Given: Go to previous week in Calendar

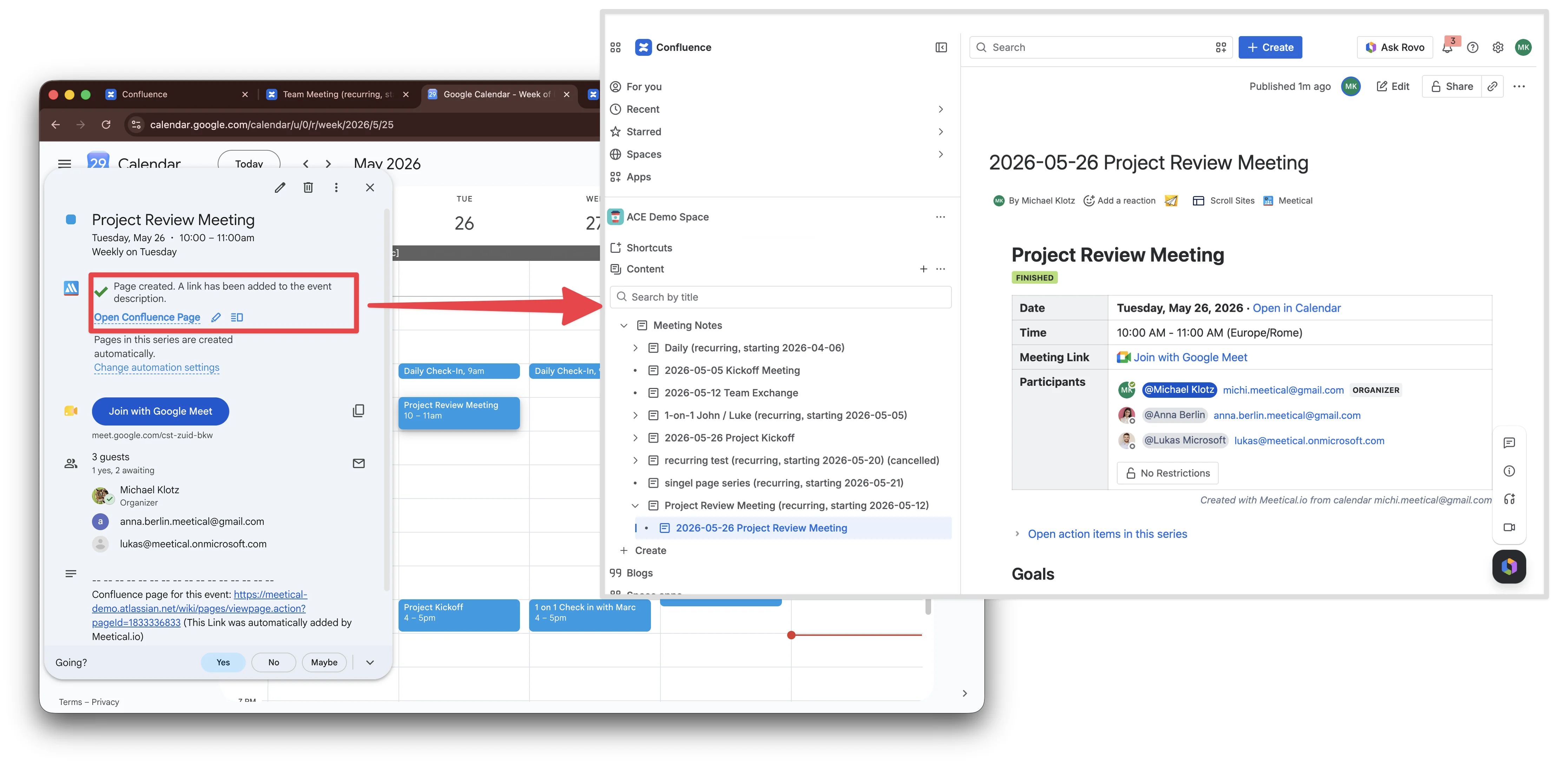Looking at the screenshot, I should pyautogui.click(x=305, y=163).
